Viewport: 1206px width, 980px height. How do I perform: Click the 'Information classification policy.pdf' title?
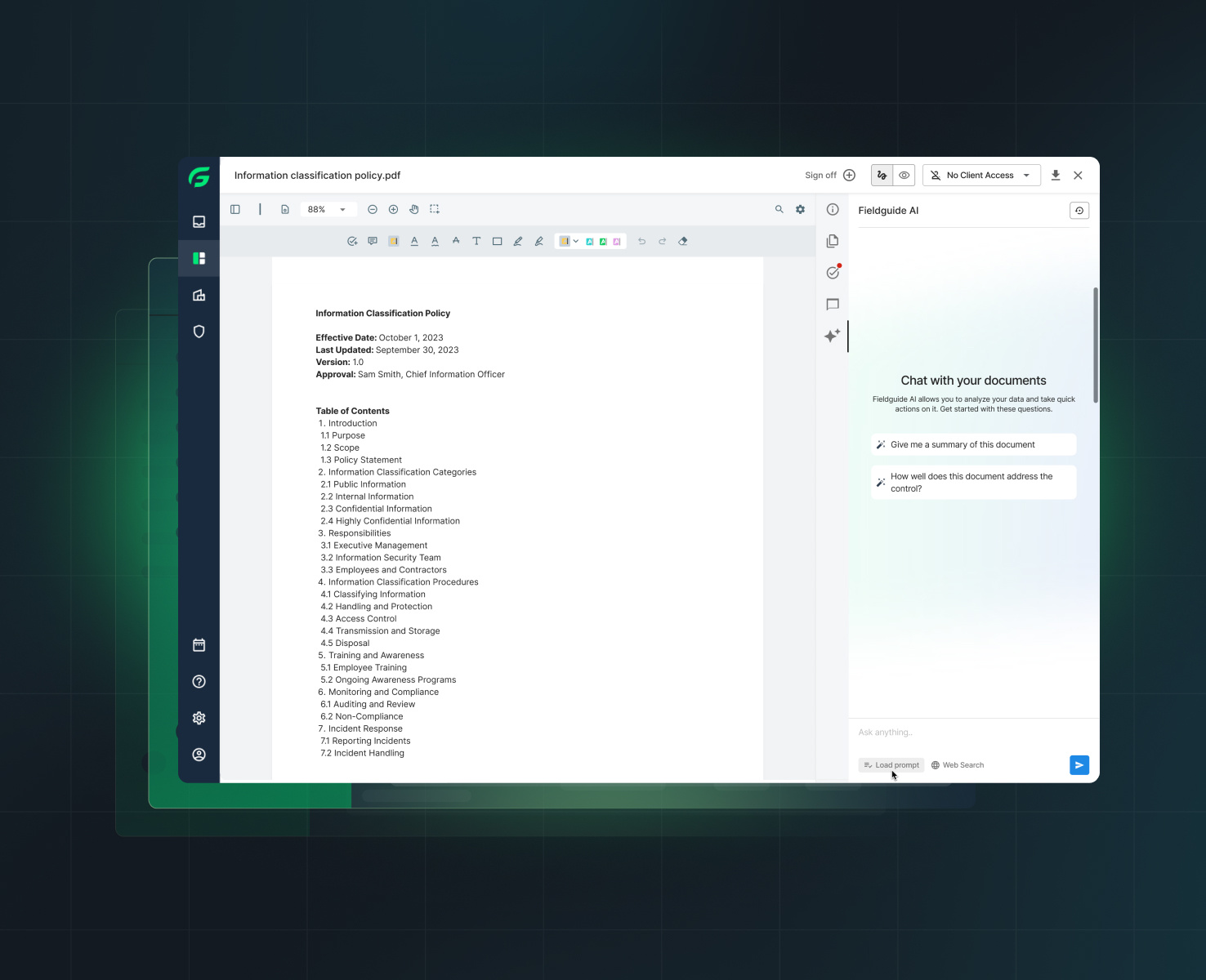tap(317, 176)
